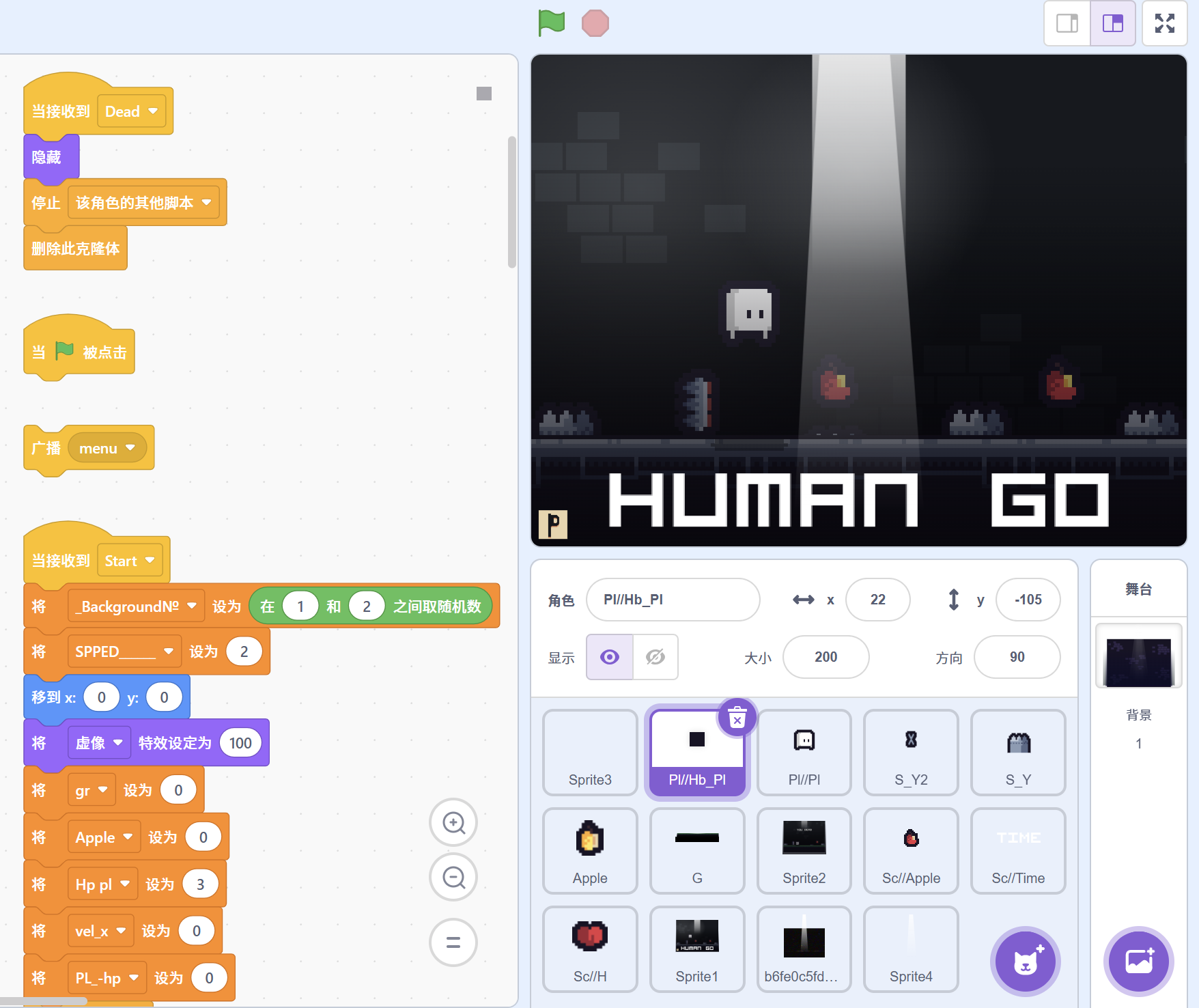Enter fullscreen stage mode
Screen dimensions: 1199x1008
[x=1164, y=23]
